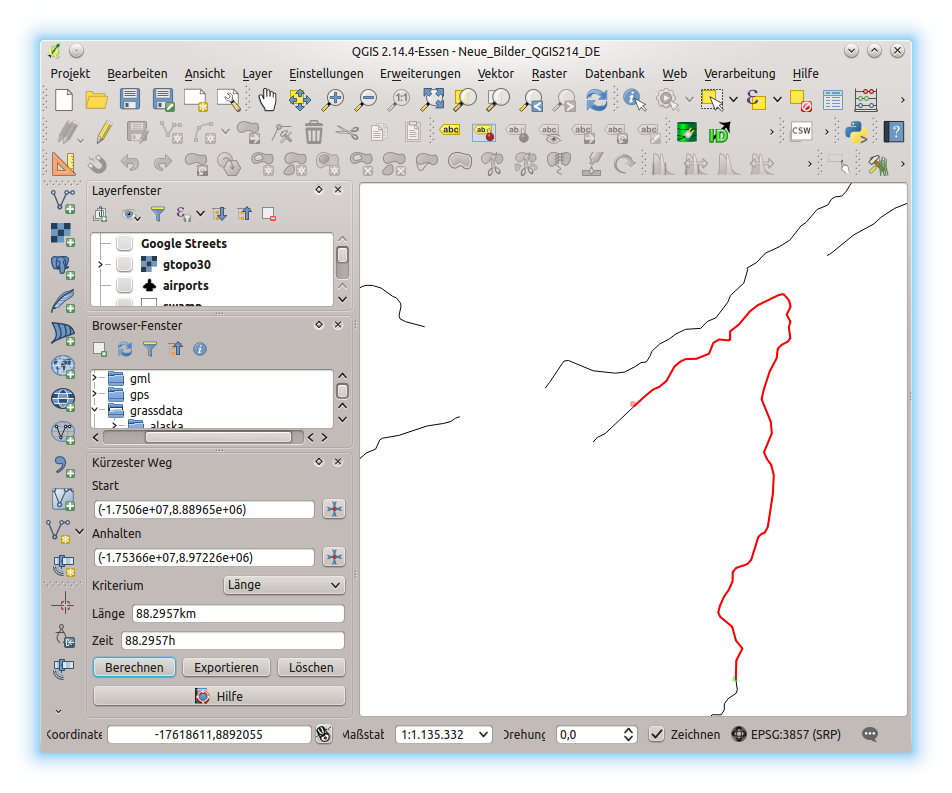Open the Kriterium dropdown showing Länge

[284, 585]
